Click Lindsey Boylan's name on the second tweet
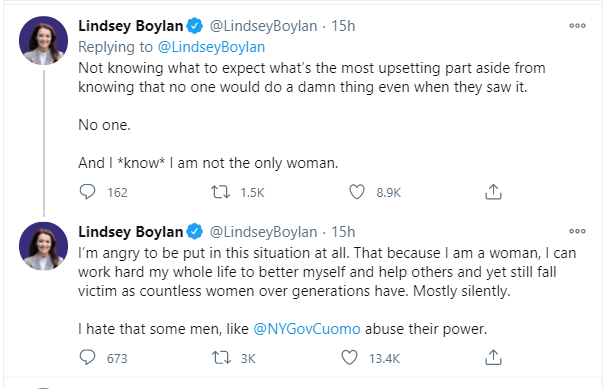The height and width of the screenshot is (389, 608). [x=131, y=232]
